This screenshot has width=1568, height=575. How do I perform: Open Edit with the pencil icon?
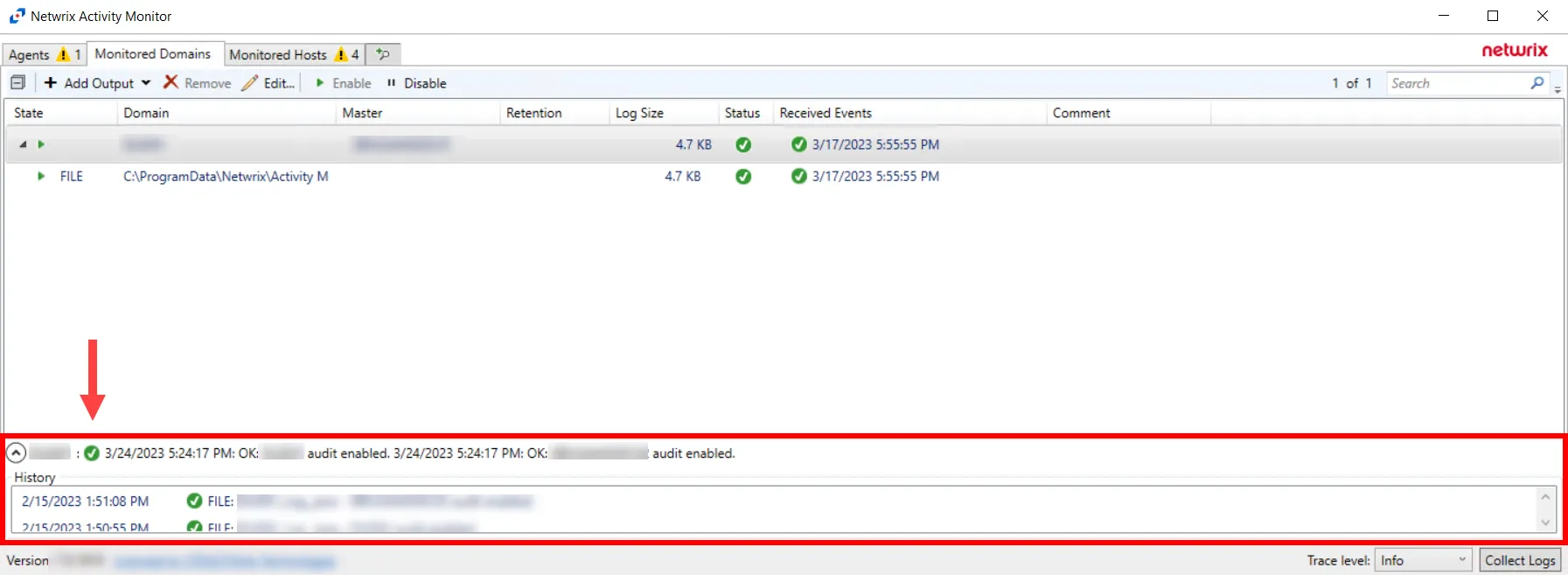coord(250,82)
